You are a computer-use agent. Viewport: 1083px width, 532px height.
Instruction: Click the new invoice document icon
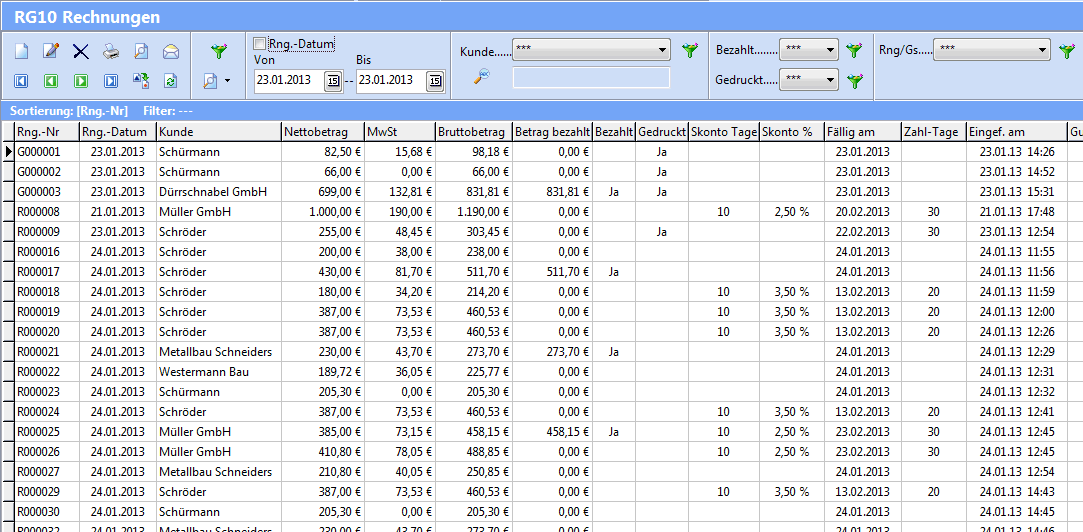21,51
